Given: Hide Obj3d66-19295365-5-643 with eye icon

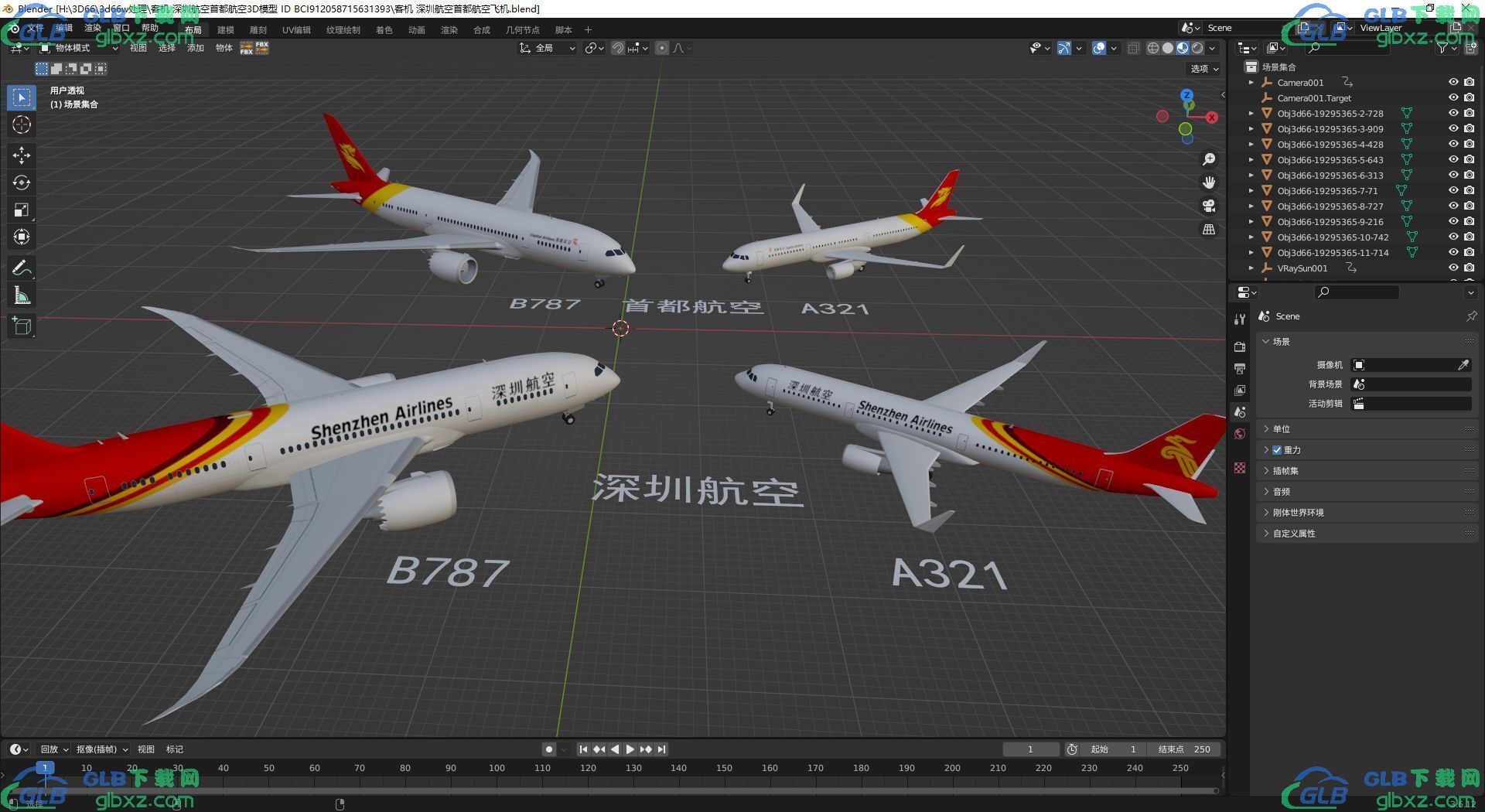Looking at the screenshot, I should click(1453, 159).
